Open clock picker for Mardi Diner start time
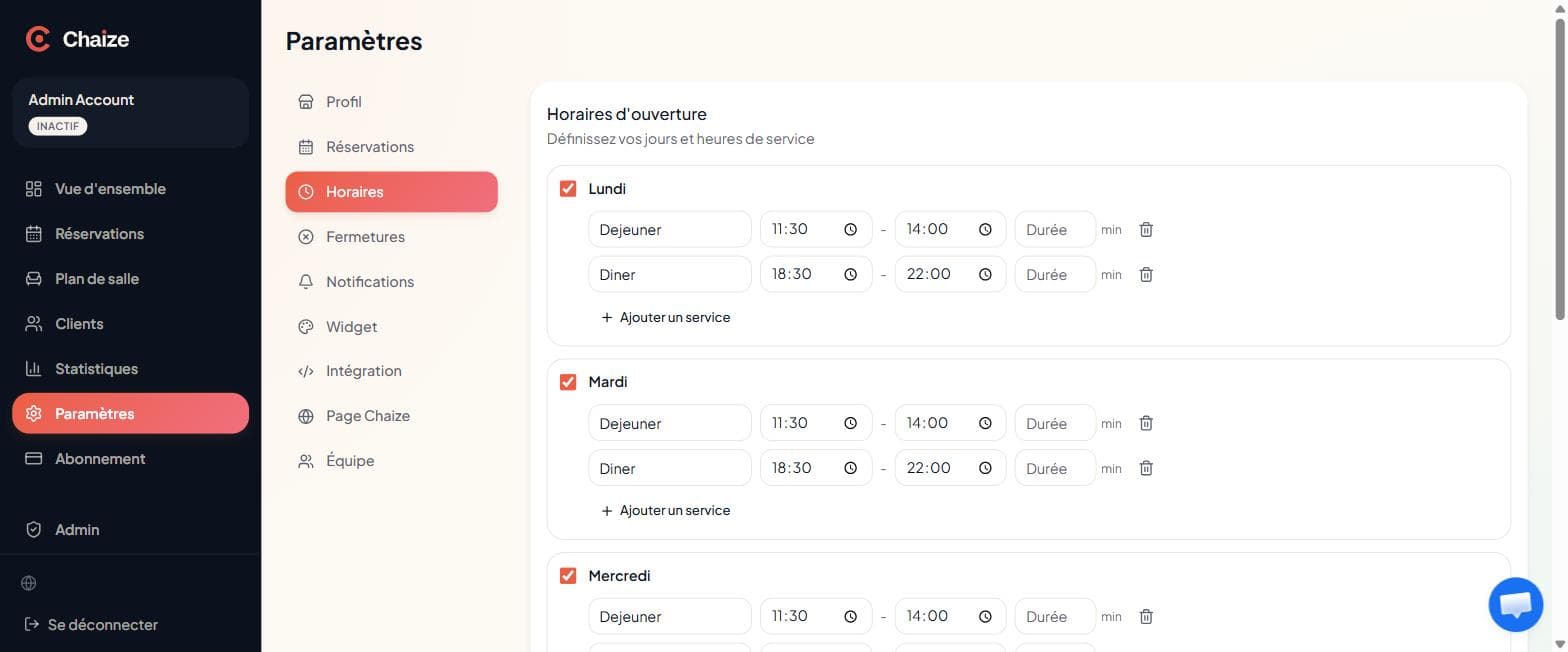 click(850, 468)
